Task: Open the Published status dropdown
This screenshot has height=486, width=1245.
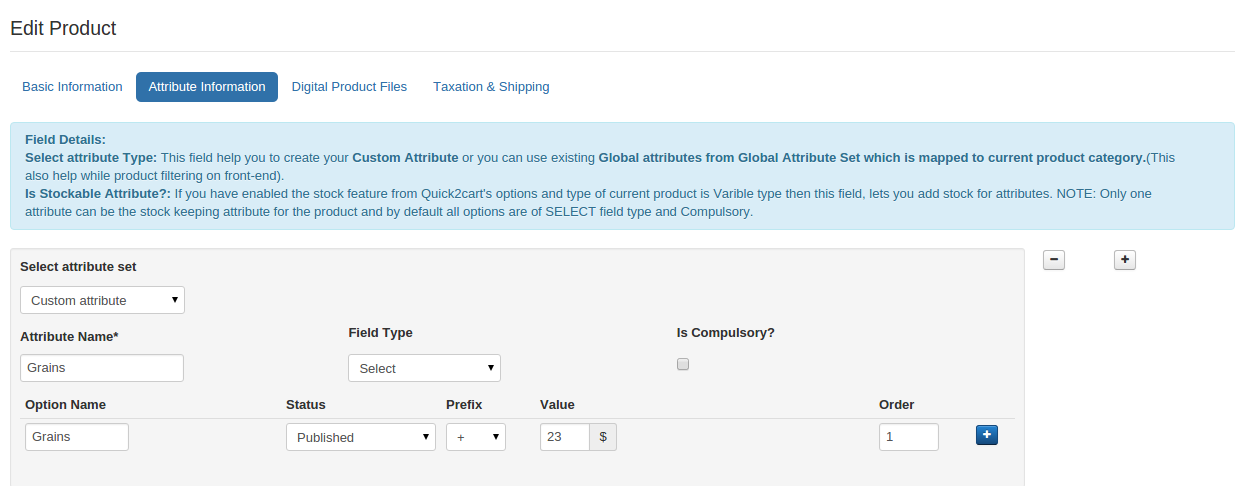Action: [360, 437]
